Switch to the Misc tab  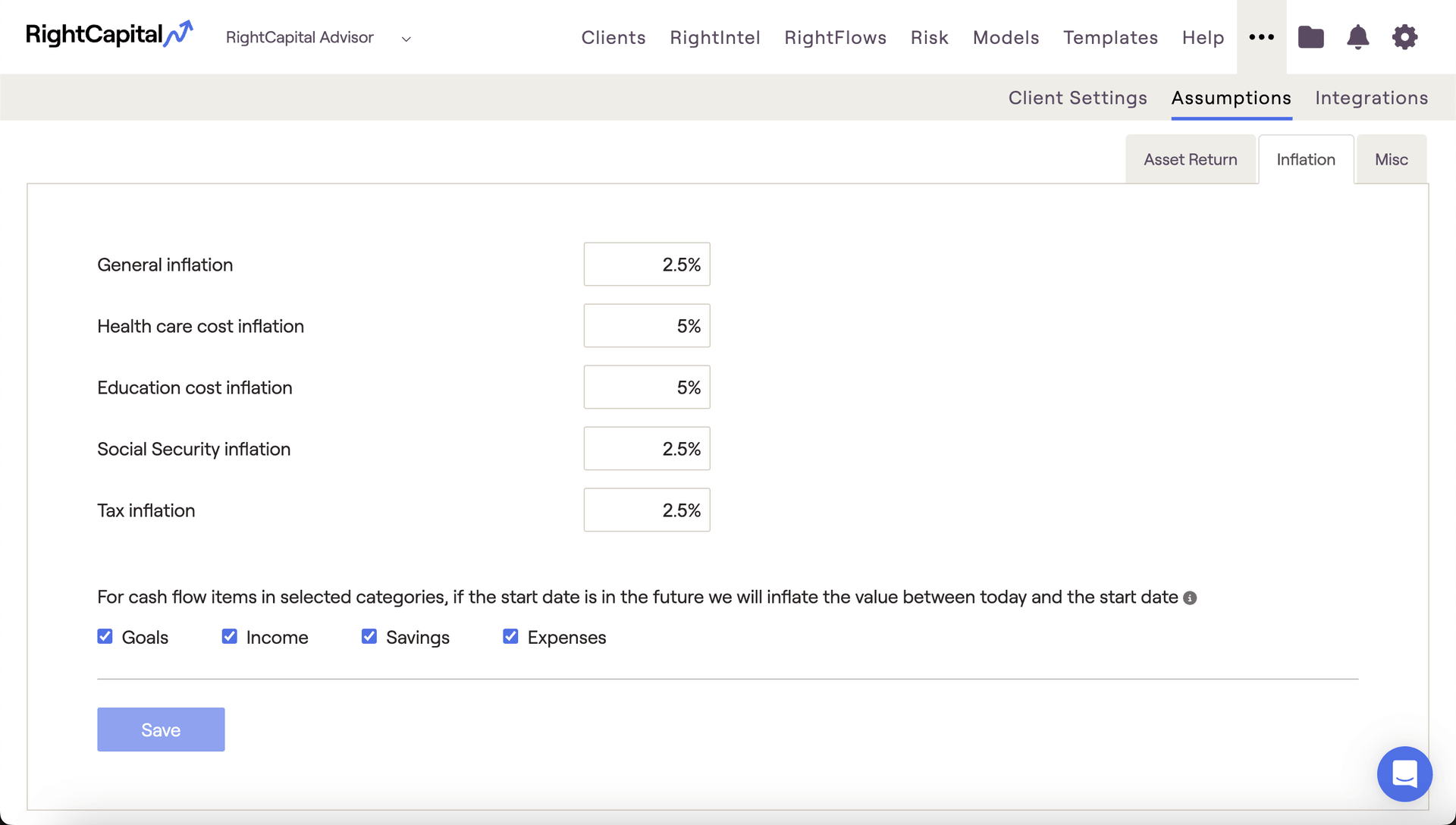tap(1391, 159)
